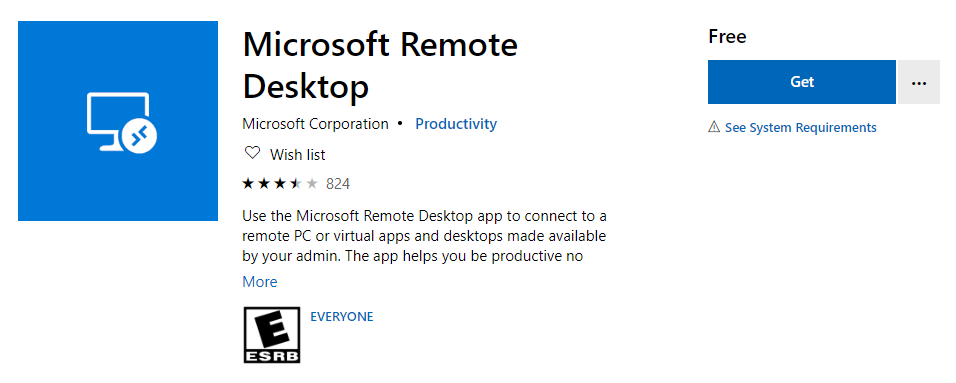
Task: Click the empty fifth rating star
Action: 312,183
